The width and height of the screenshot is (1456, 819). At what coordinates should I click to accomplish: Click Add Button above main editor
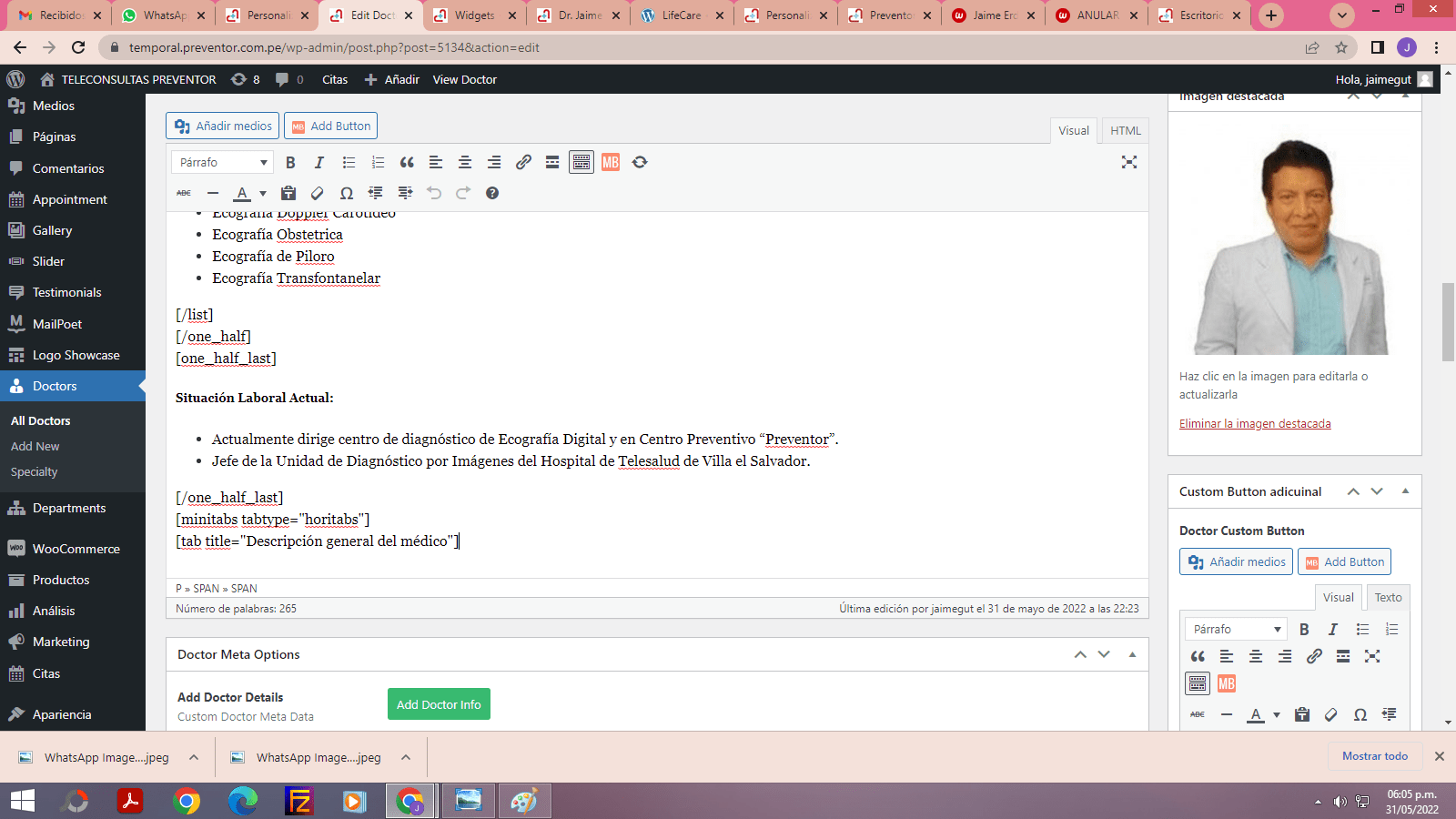330,126
